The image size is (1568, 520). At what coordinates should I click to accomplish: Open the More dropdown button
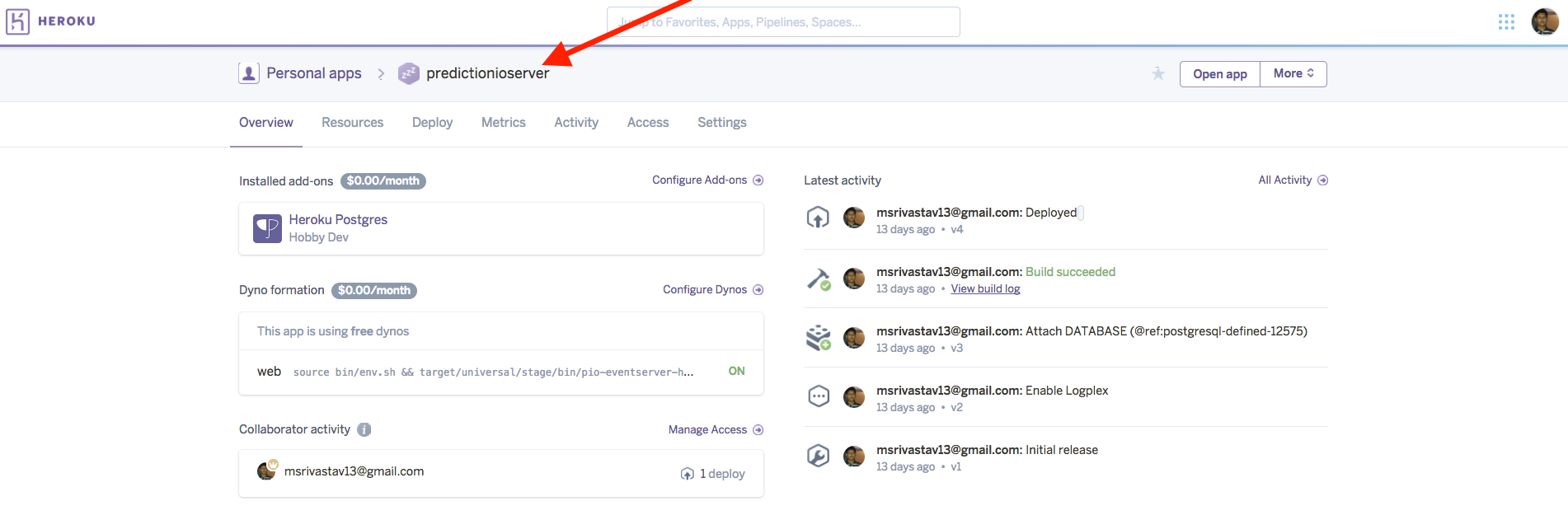1293,74
